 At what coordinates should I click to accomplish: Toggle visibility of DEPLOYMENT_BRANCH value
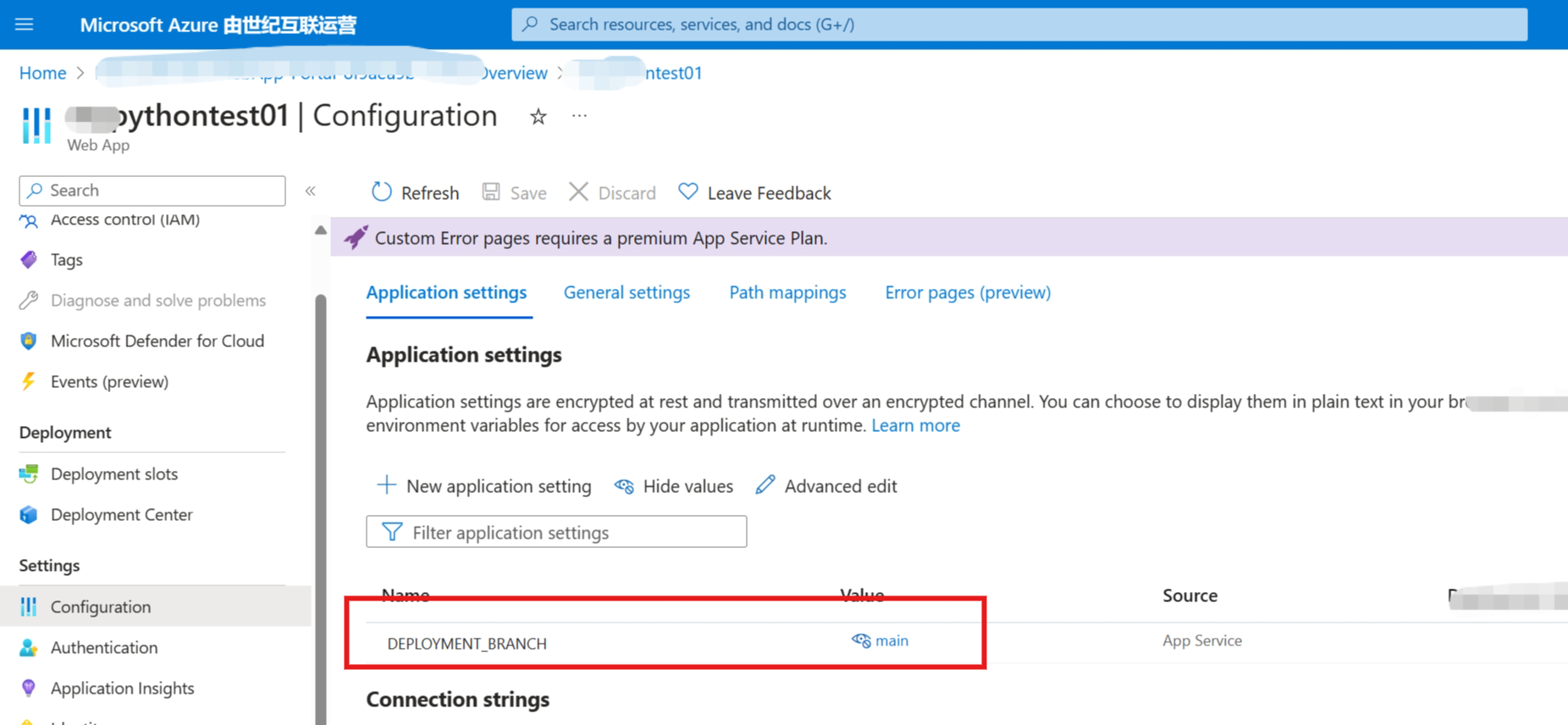click(x=861, y=640)
